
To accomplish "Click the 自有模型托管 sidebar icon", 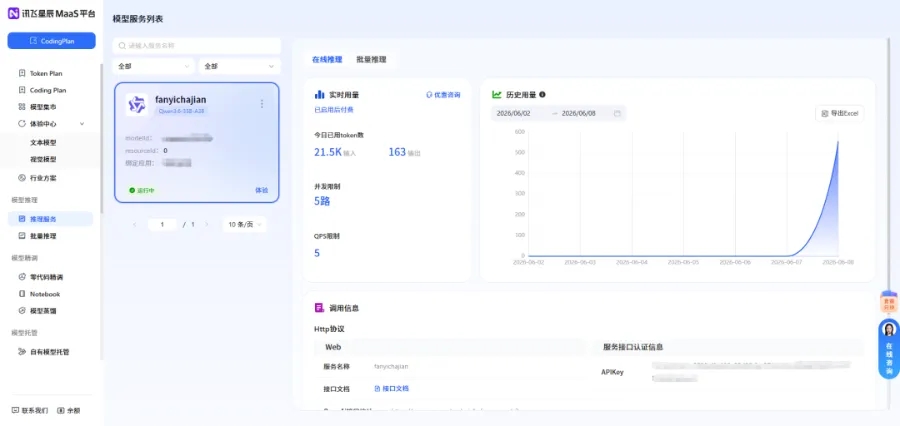I will click(x=22, y=352).
